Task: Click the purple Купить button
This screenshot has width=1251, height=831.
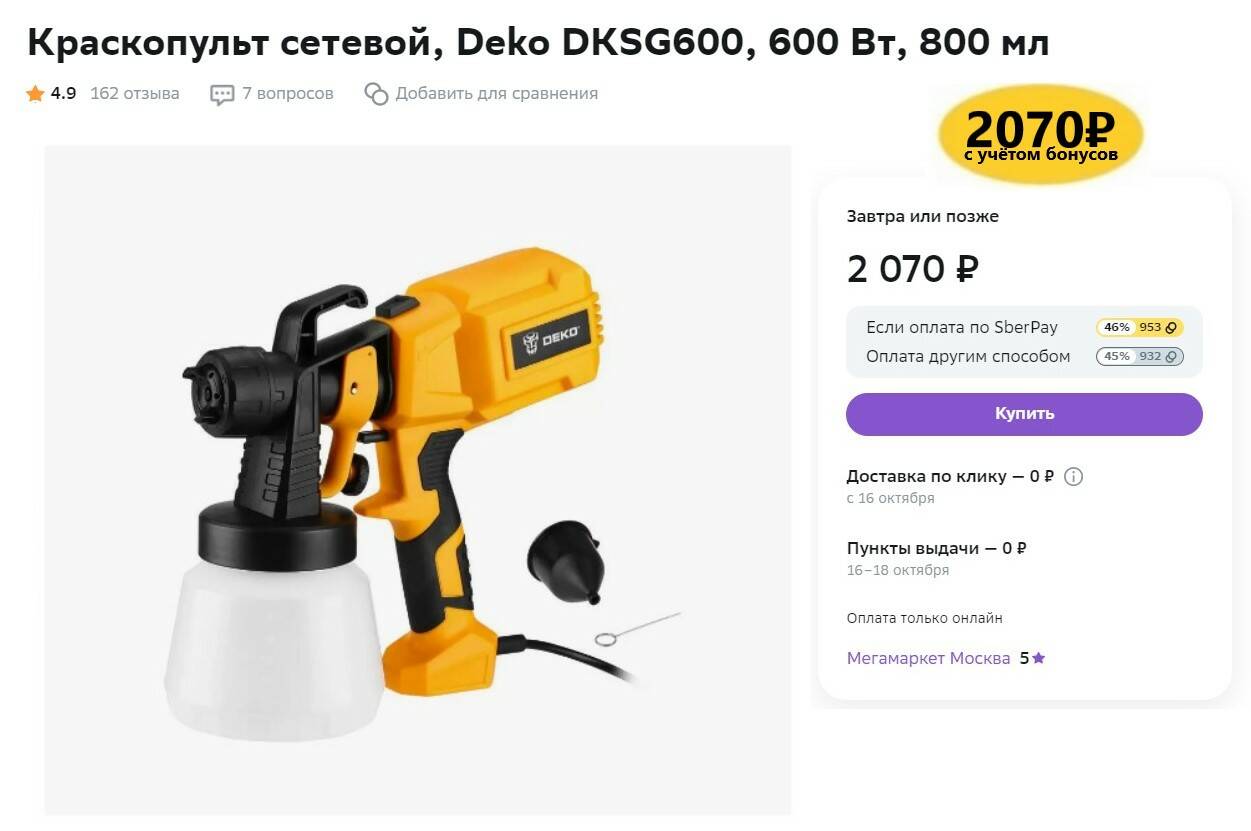Action: coord(1024,414)
